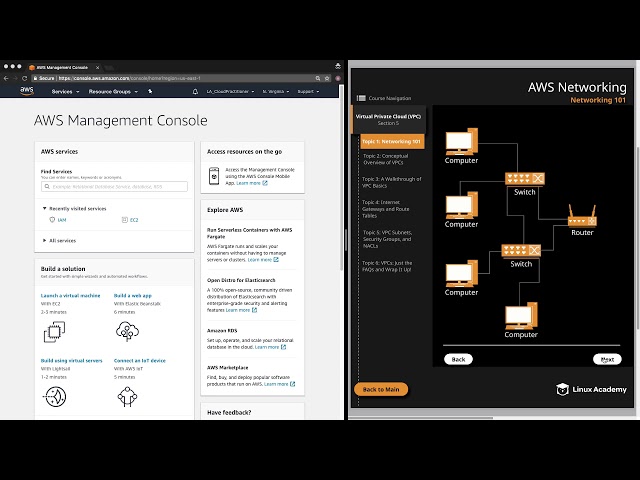Click the AWS console page vertical scrollbar
Image resolution: width=640 pixels, height=480 pixels.
pos(342,178)
